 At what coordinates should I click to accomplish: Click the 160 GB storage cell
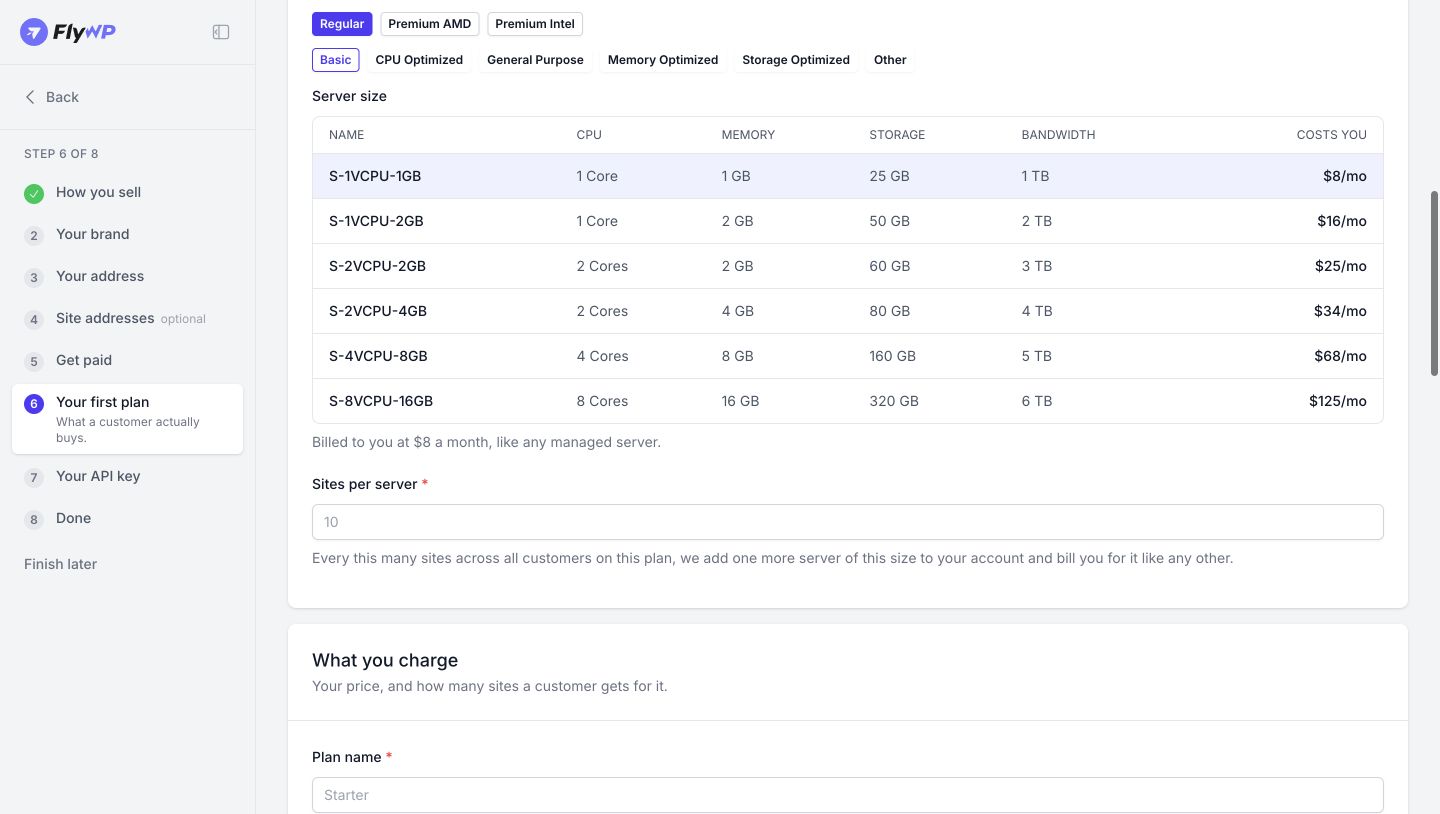(892, 356)
